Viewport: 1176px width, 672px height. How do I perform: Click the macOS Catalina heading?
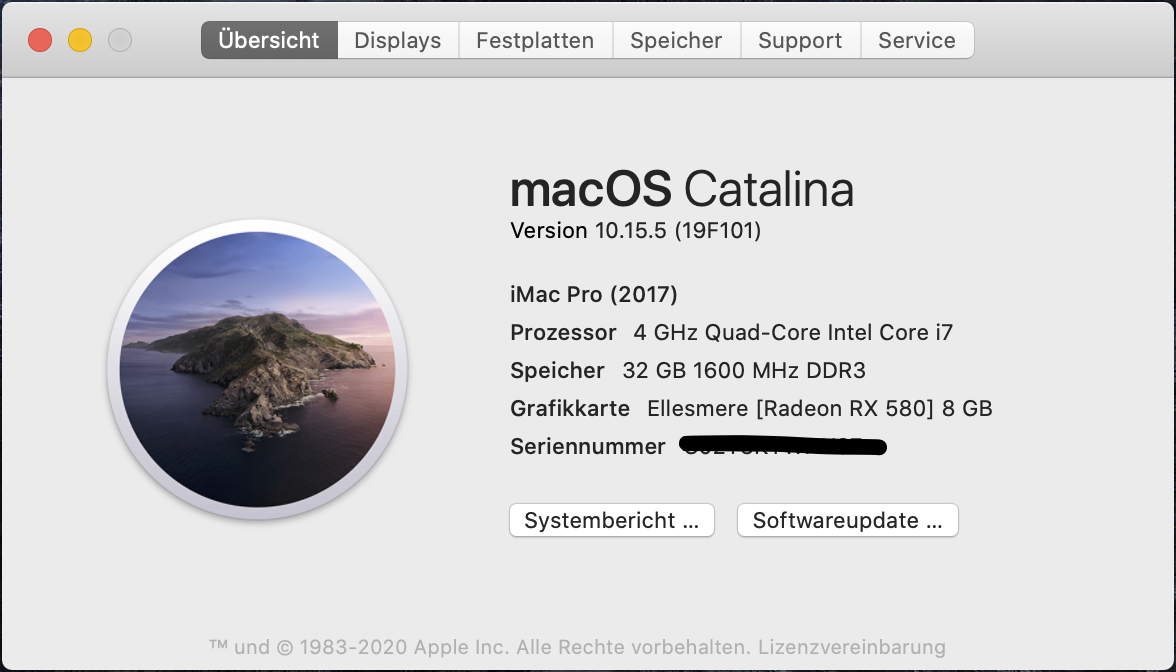[682, 190]
